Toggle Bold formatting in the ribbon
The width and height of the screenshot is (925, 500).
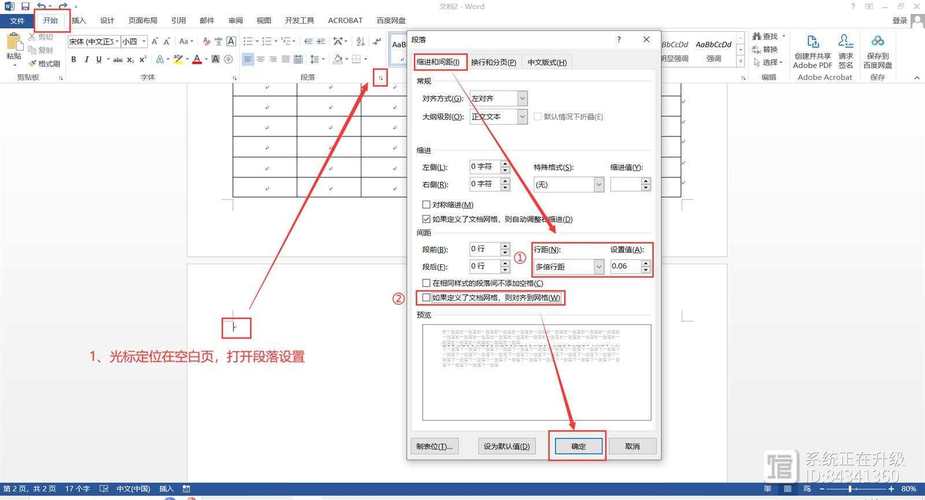(74, 60)
